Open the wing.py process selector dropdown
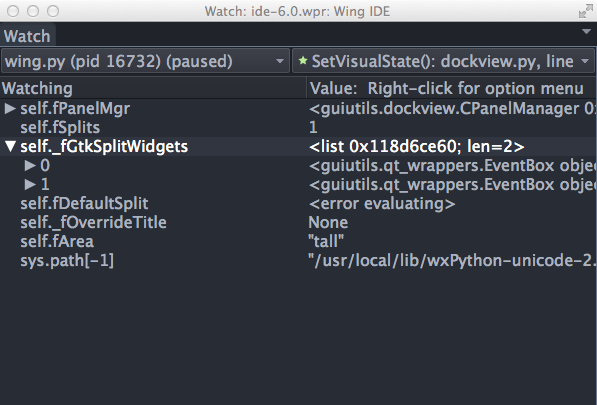The image size is (597, 405). (x=145, y=61)
